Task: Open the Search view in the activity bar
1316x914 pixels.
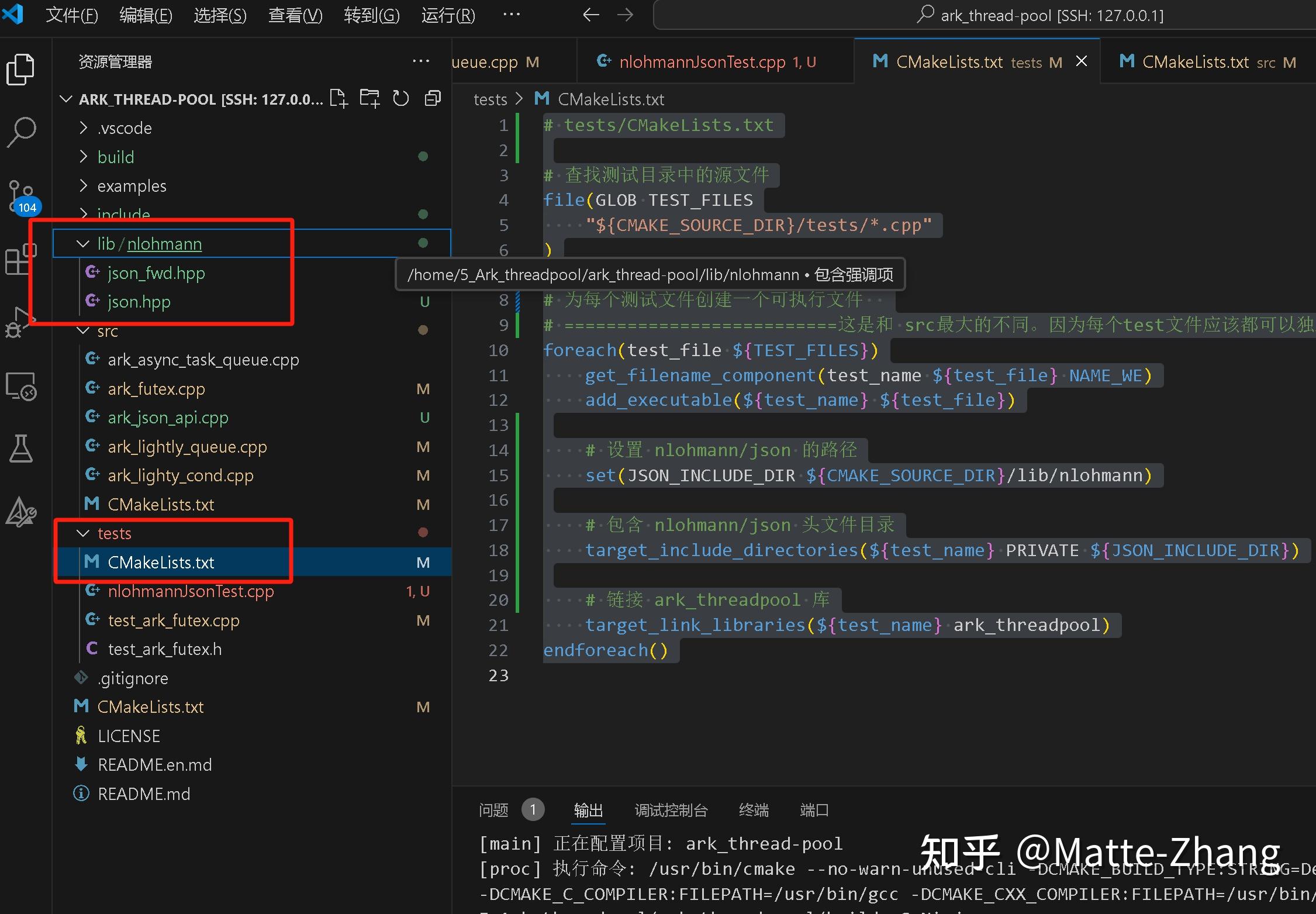Action: pyautogui.click(x=21, y=132)
